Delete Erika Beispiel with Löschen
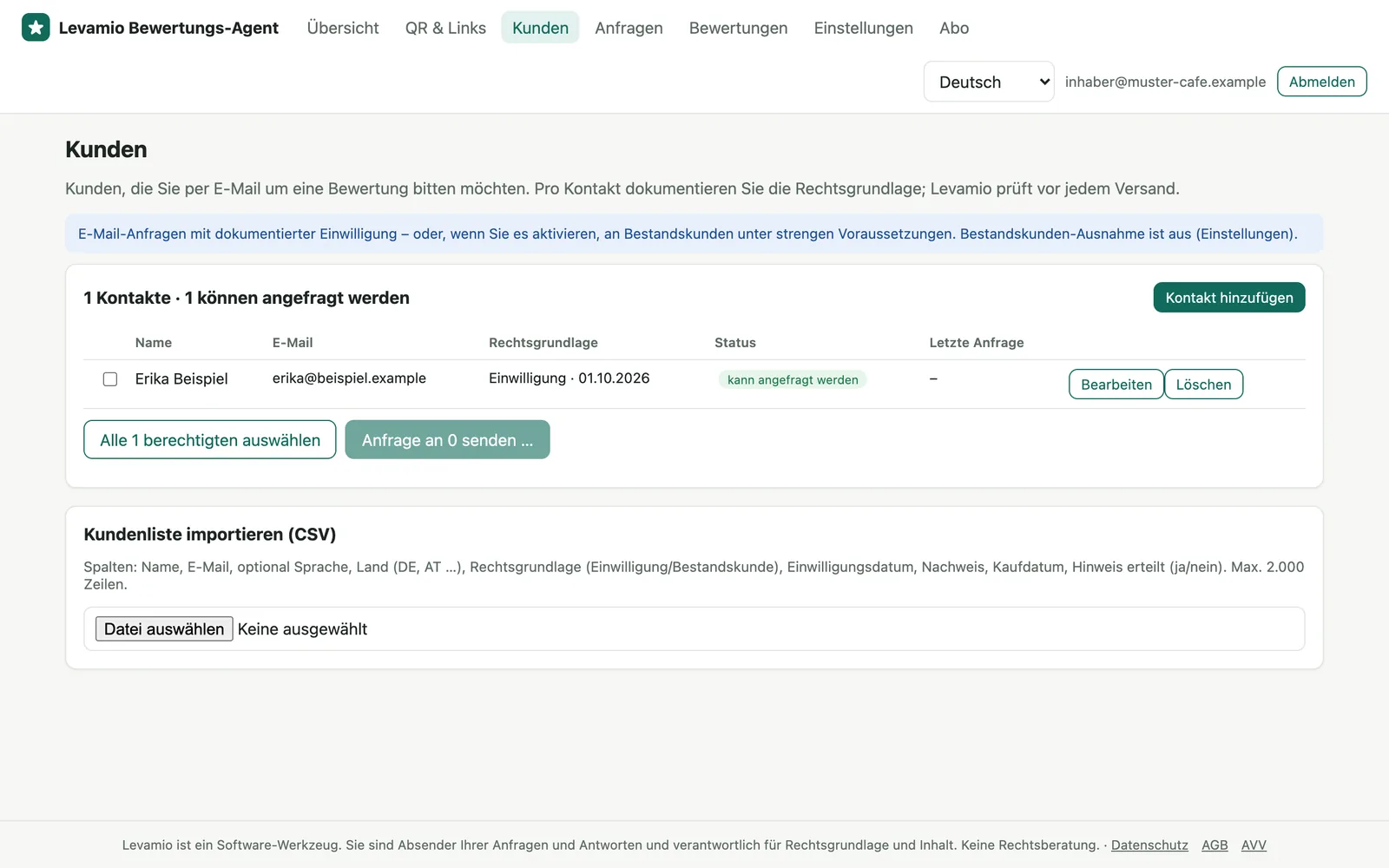Viewport: 1389px width, 868px height. 1203,385
